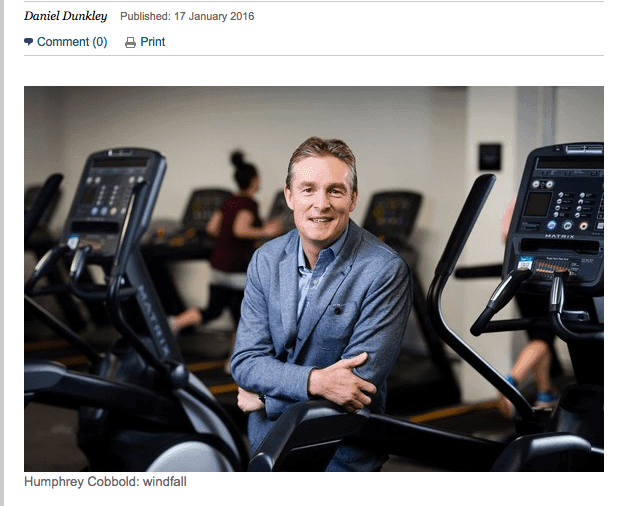Click the right machine's button panel
631x506 pixels.
(571, 205)
